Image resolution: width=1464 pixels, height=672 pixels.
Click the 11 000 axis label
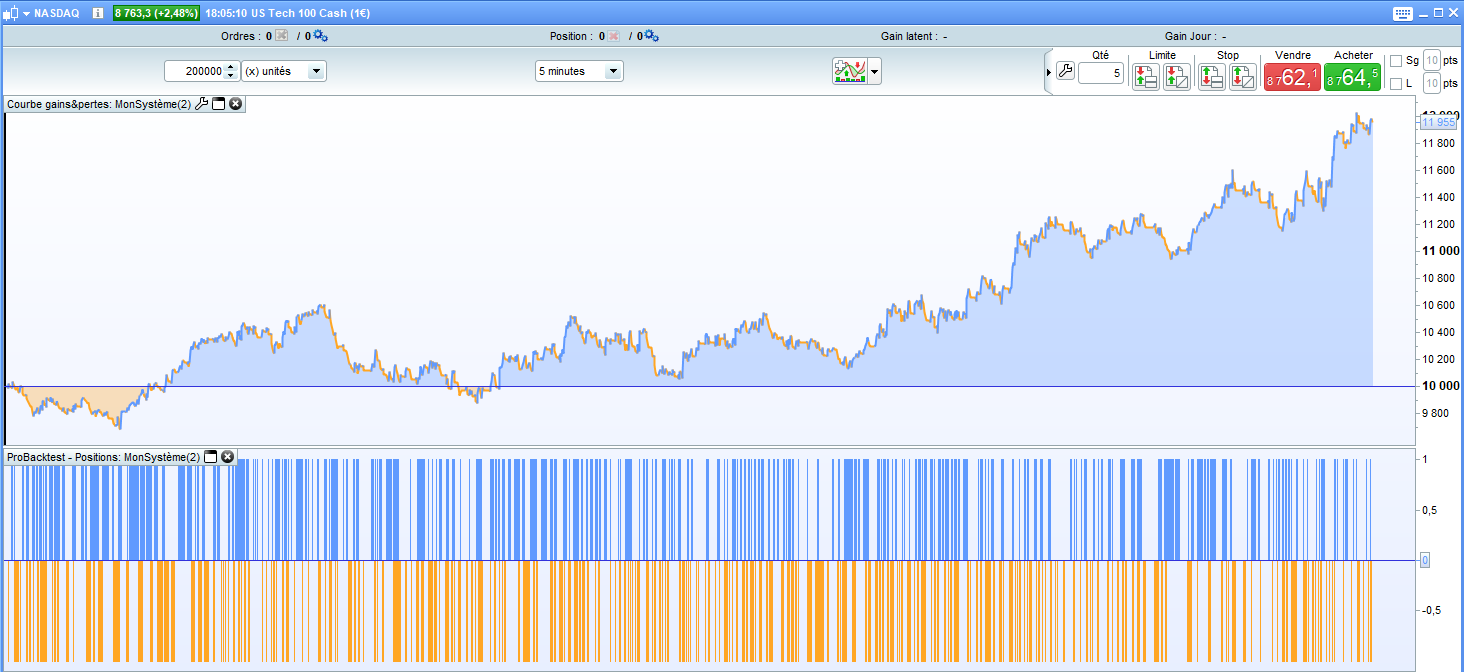[x=1439, y=250]
